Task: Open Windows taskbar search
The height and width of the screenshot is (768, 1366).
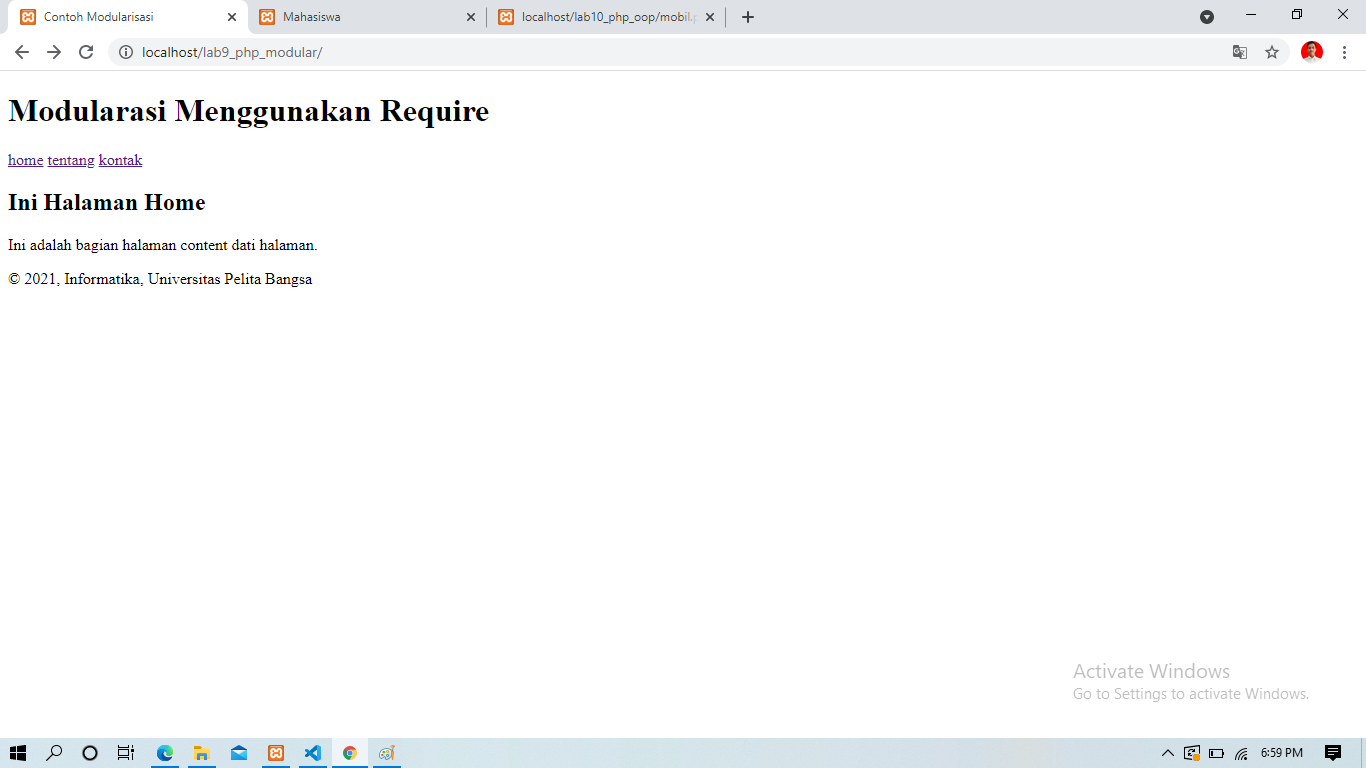Action: click(x=55, y=753)
